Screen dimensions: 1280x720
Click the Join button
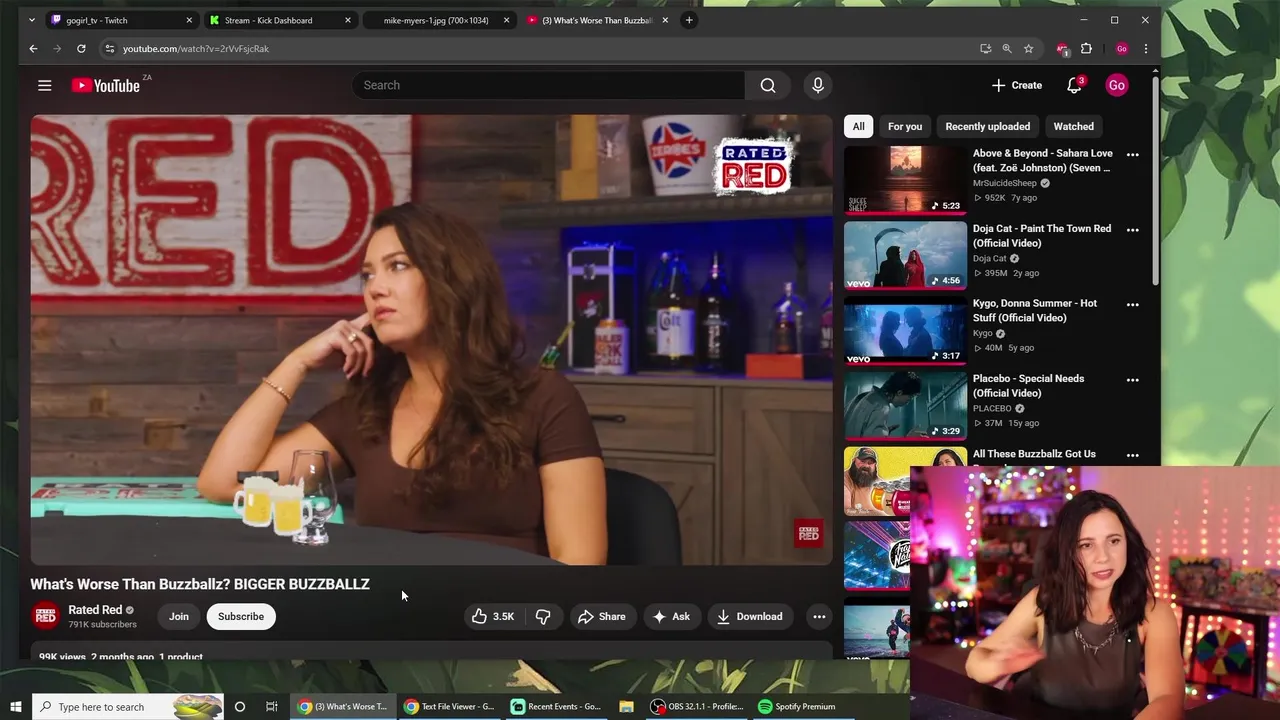pyautogui.click(x=179, y=616)
